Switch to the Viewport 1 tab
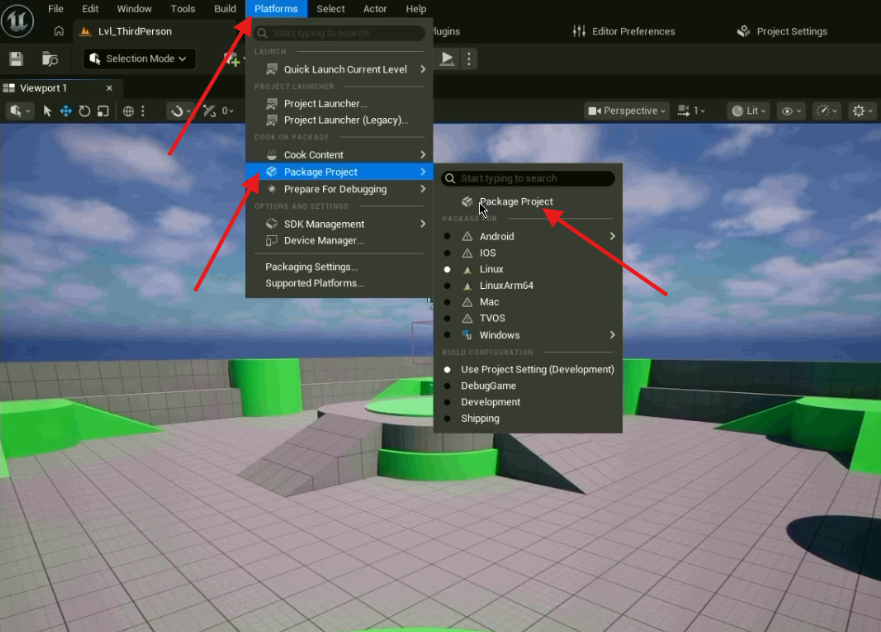 (x=43, y=88)
